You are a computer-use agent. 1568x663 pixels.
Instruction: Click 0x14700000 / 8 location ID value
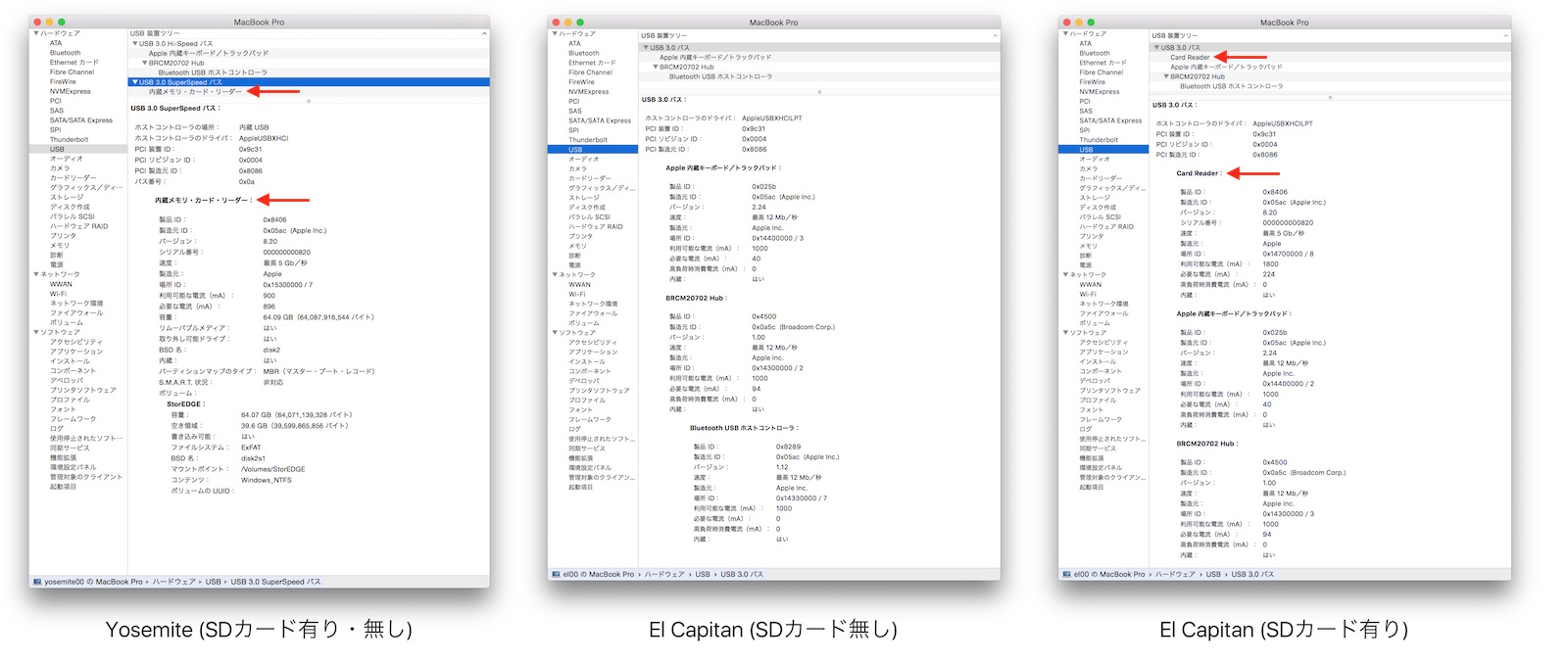(1288, 254)
